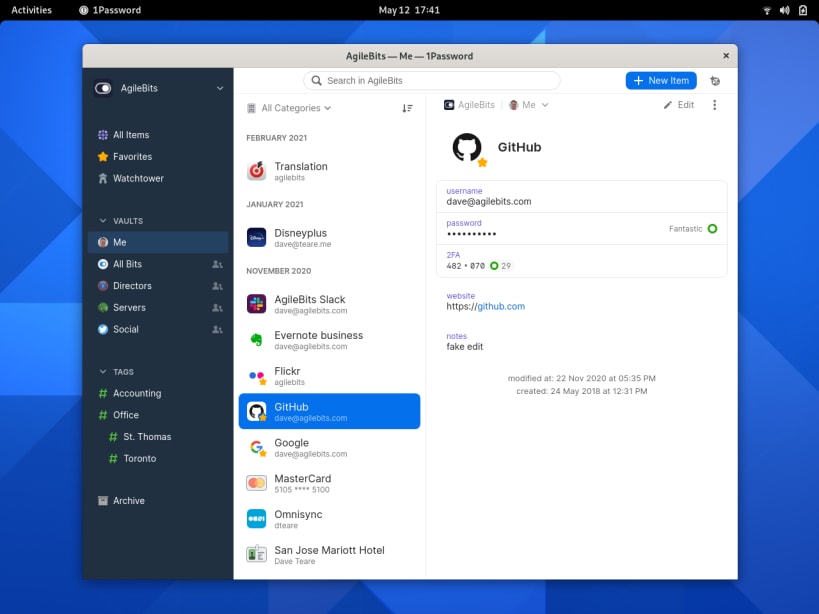Click the New Item button
Image resolution: width=819 pixels, height=614 pixels.
point(661,80)
